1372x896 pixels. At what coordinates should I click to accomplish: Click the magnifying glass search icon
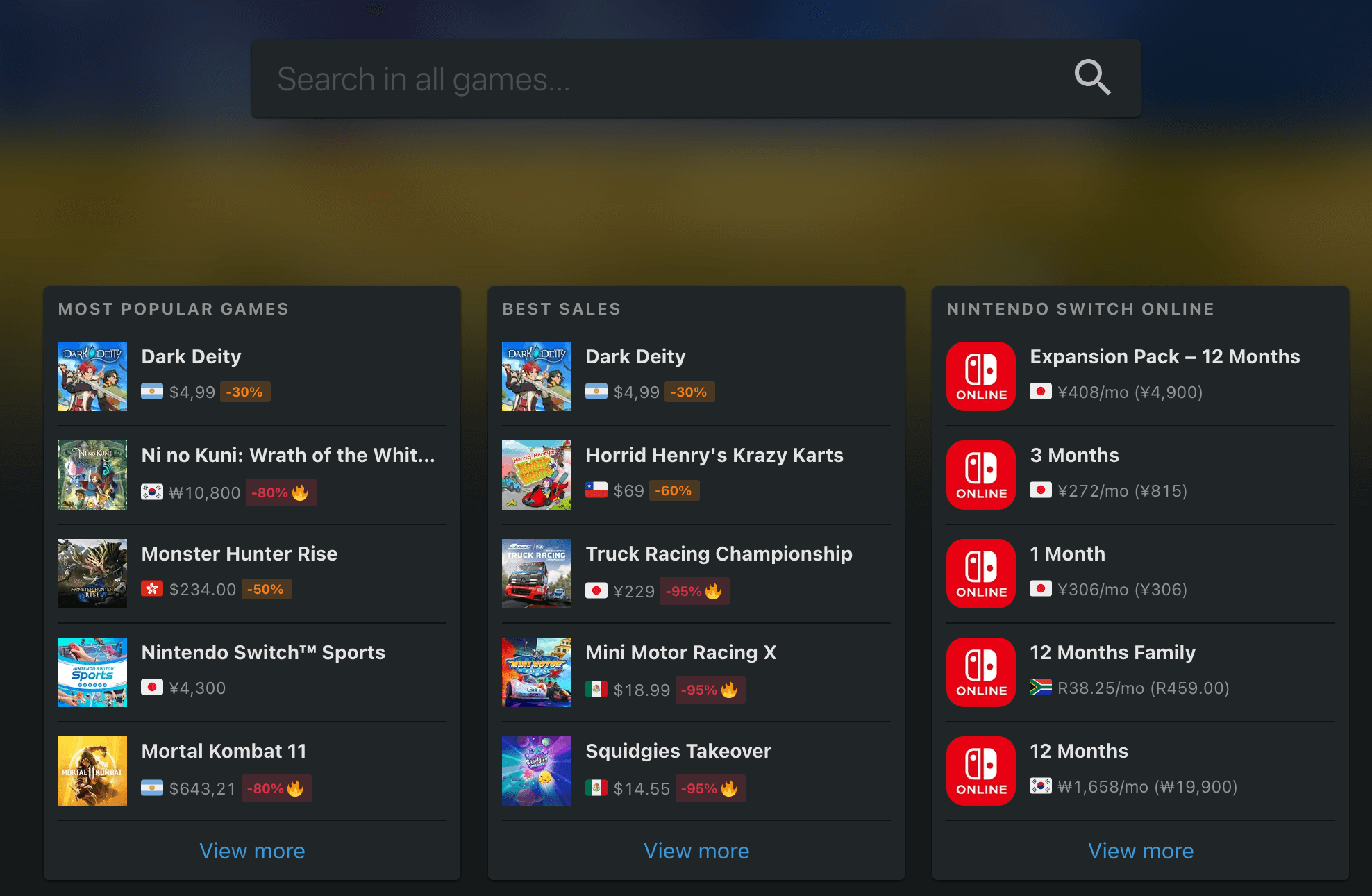tap(1092, 77)
